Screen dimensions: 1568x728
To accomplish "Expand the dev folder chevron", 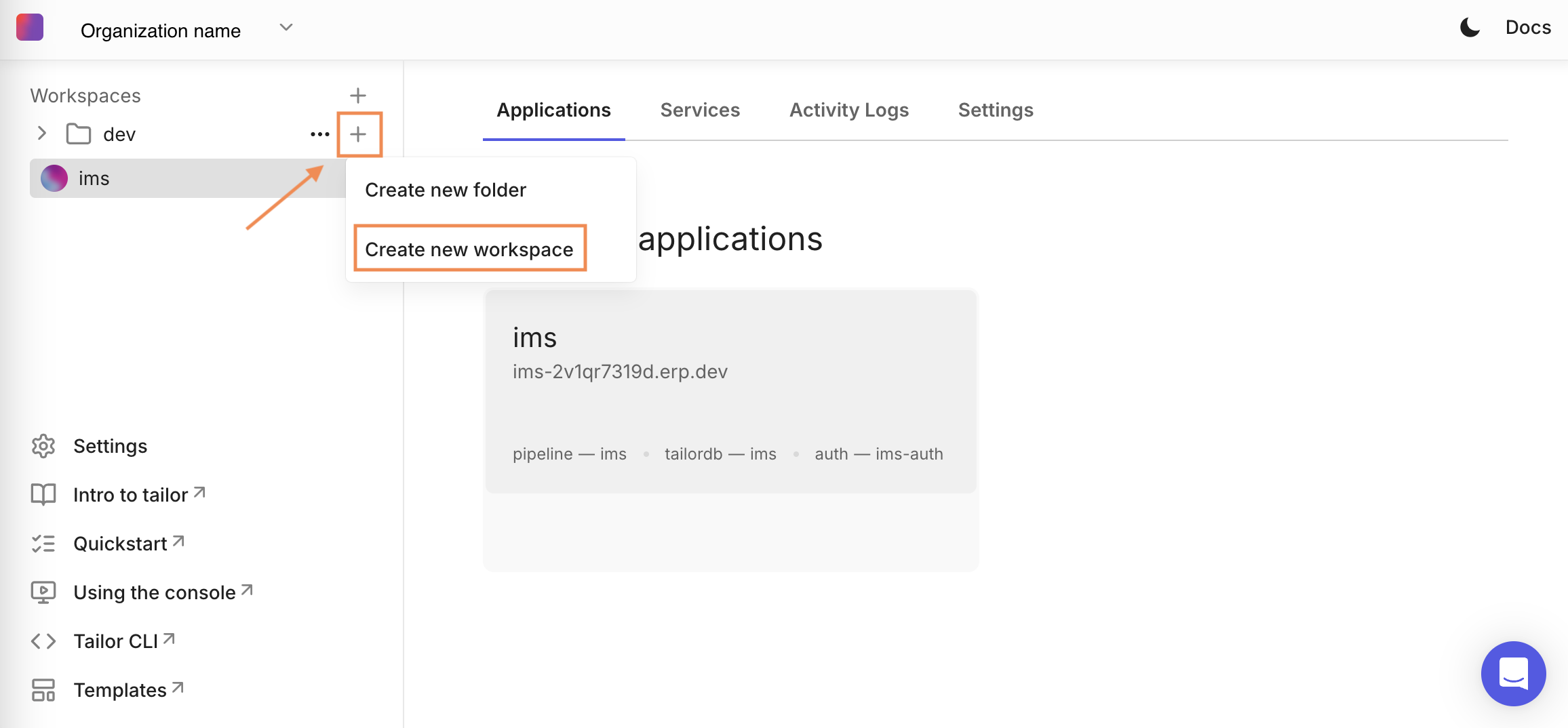I will (x=42, y=134).
